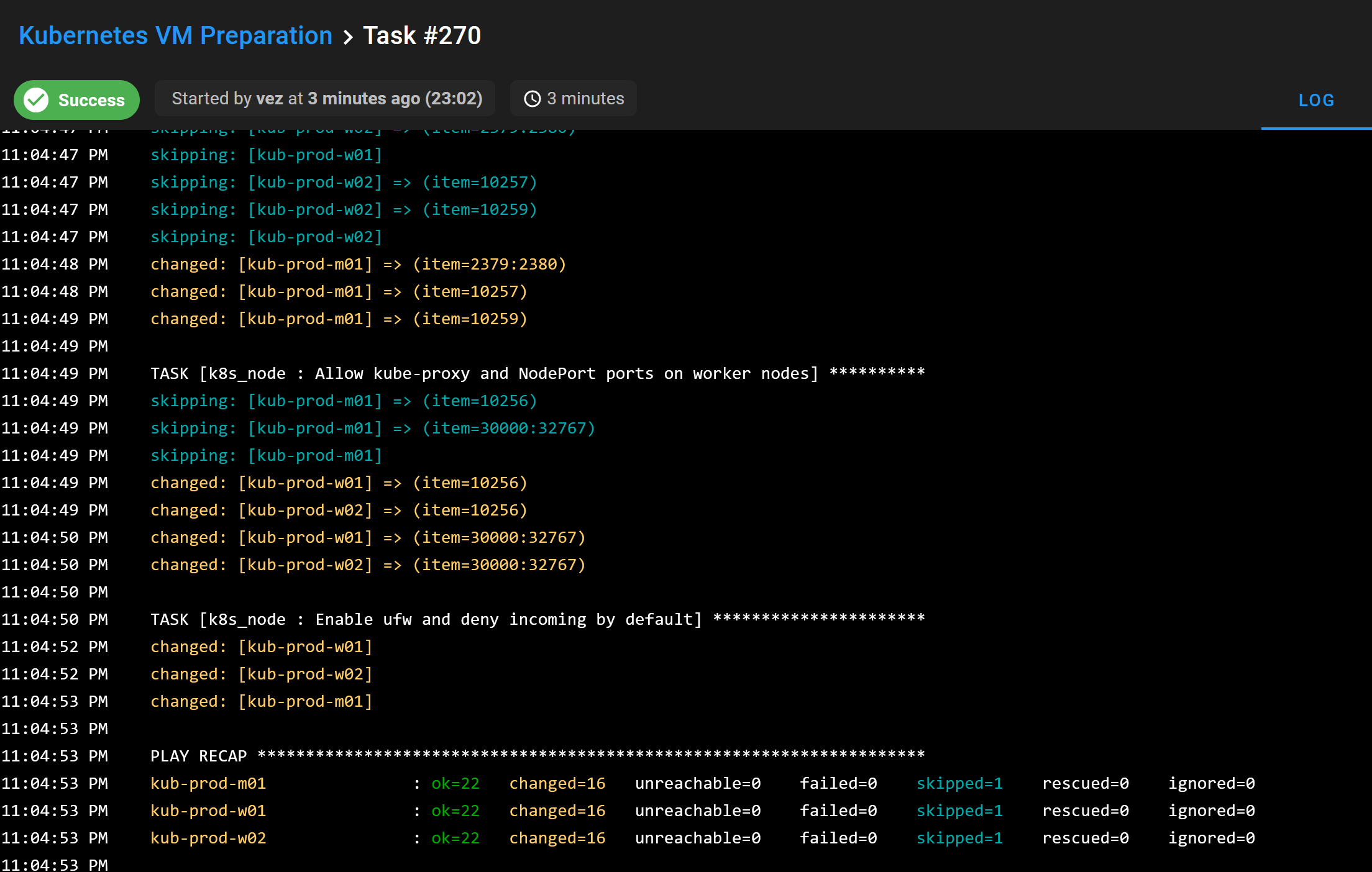Click the kub-prod-m01 recap row hostname
The image size is (1372, 872).
click(x=208, y=783)
